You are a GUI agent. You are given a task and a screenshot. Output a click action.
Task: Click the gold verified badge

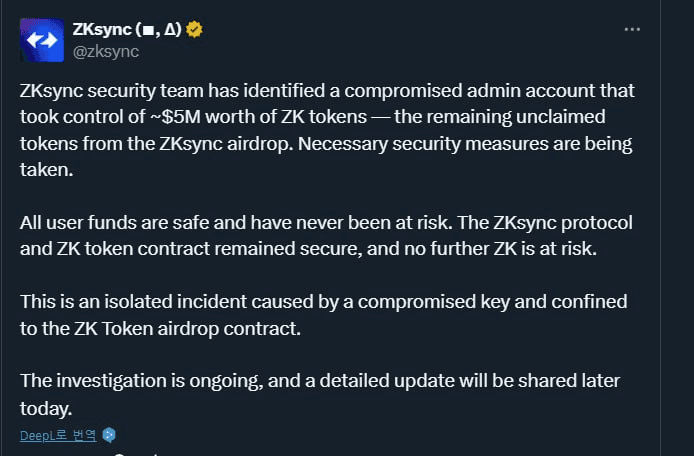click(x=195, y=29)
